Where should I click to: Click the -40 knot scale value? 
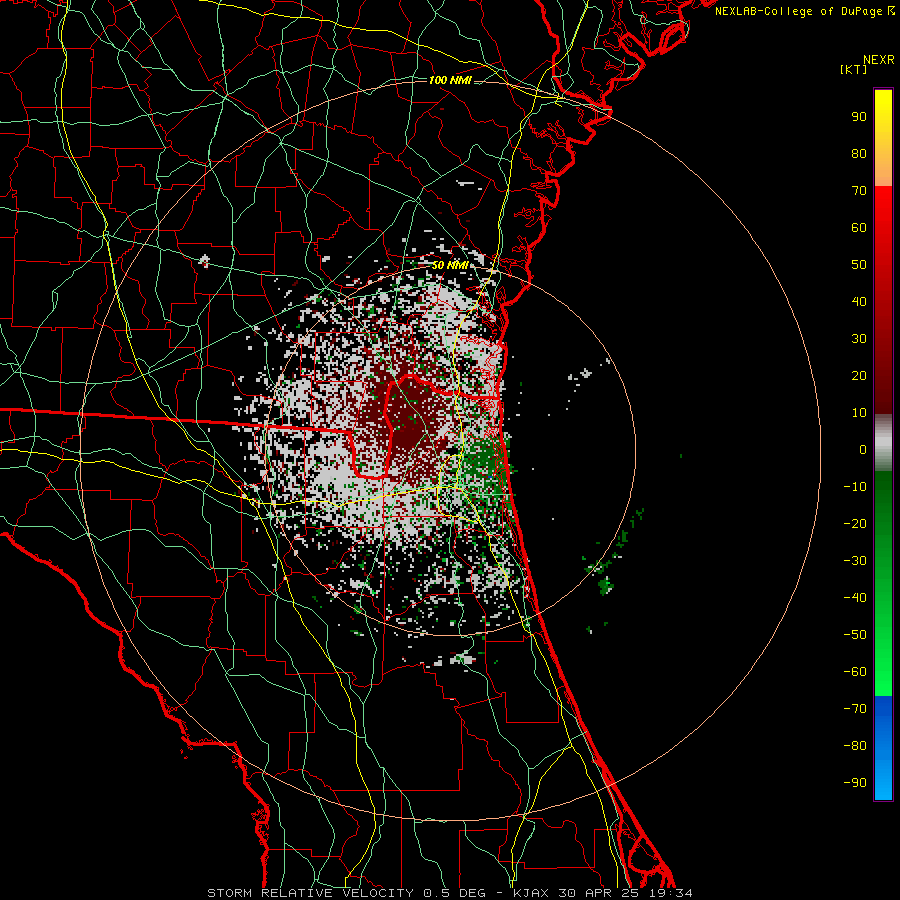(855, 598)
